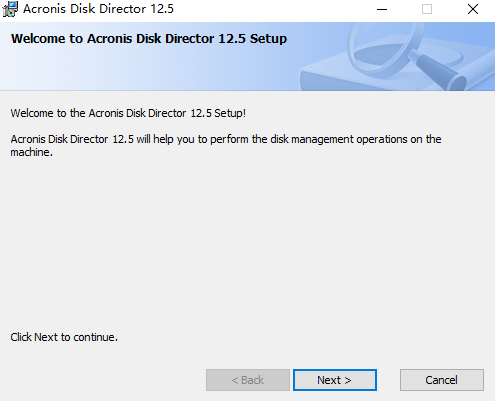Click the Welcome to the Setup! line
The image size is (495, 401).
(128, 113)
